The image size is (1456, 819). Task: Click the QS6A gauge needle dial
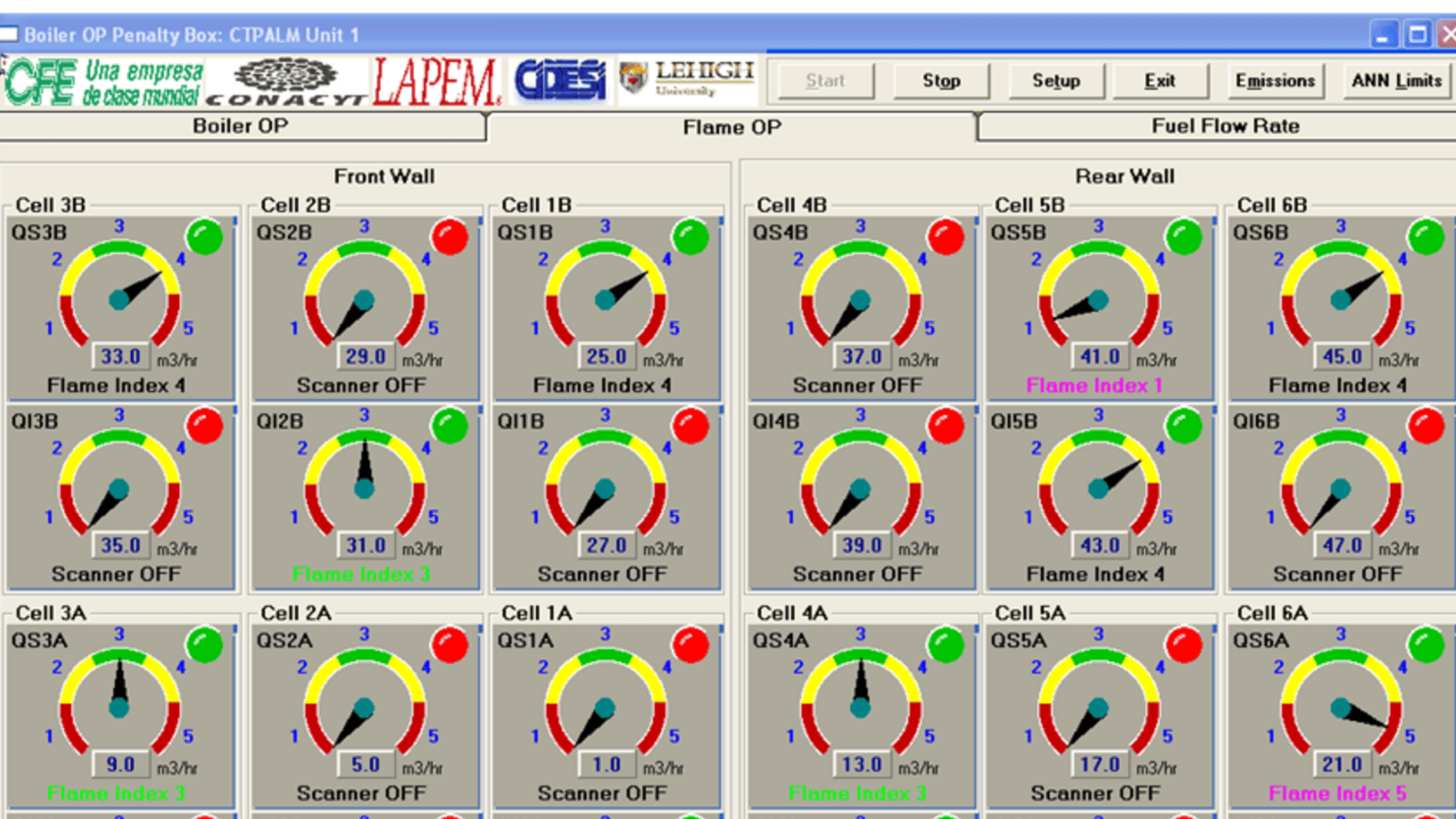[1341, 707]
